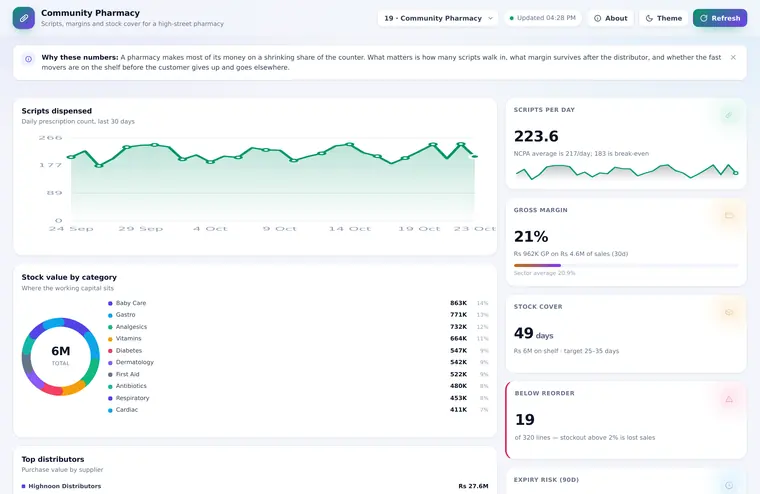
Task: Select the First Aid legend entry
Action: tap(298, 374)
